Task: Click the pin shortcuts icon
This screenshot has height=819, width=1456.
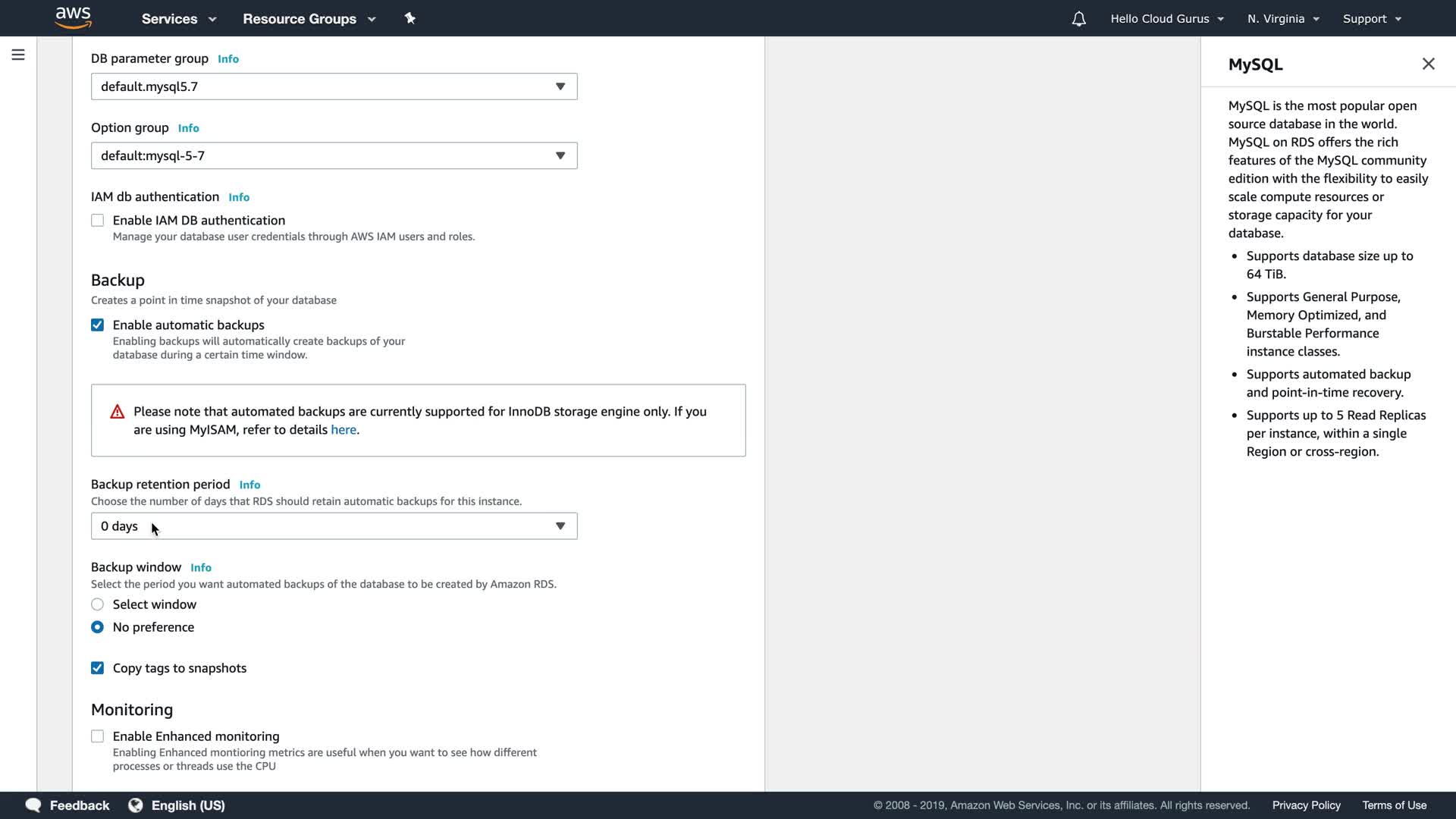Action: (409, 18)
